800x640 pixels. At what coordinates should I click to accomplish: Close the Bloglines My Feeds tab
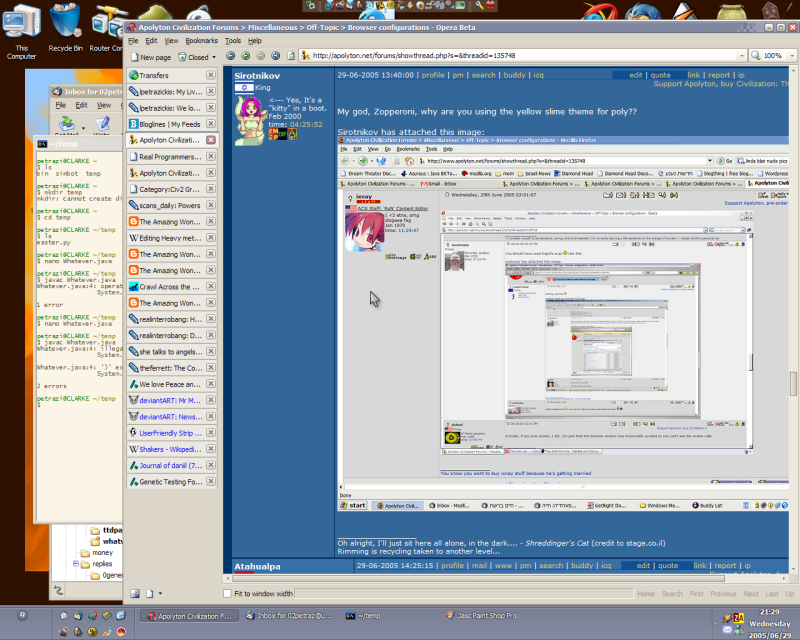click(211, 124)
